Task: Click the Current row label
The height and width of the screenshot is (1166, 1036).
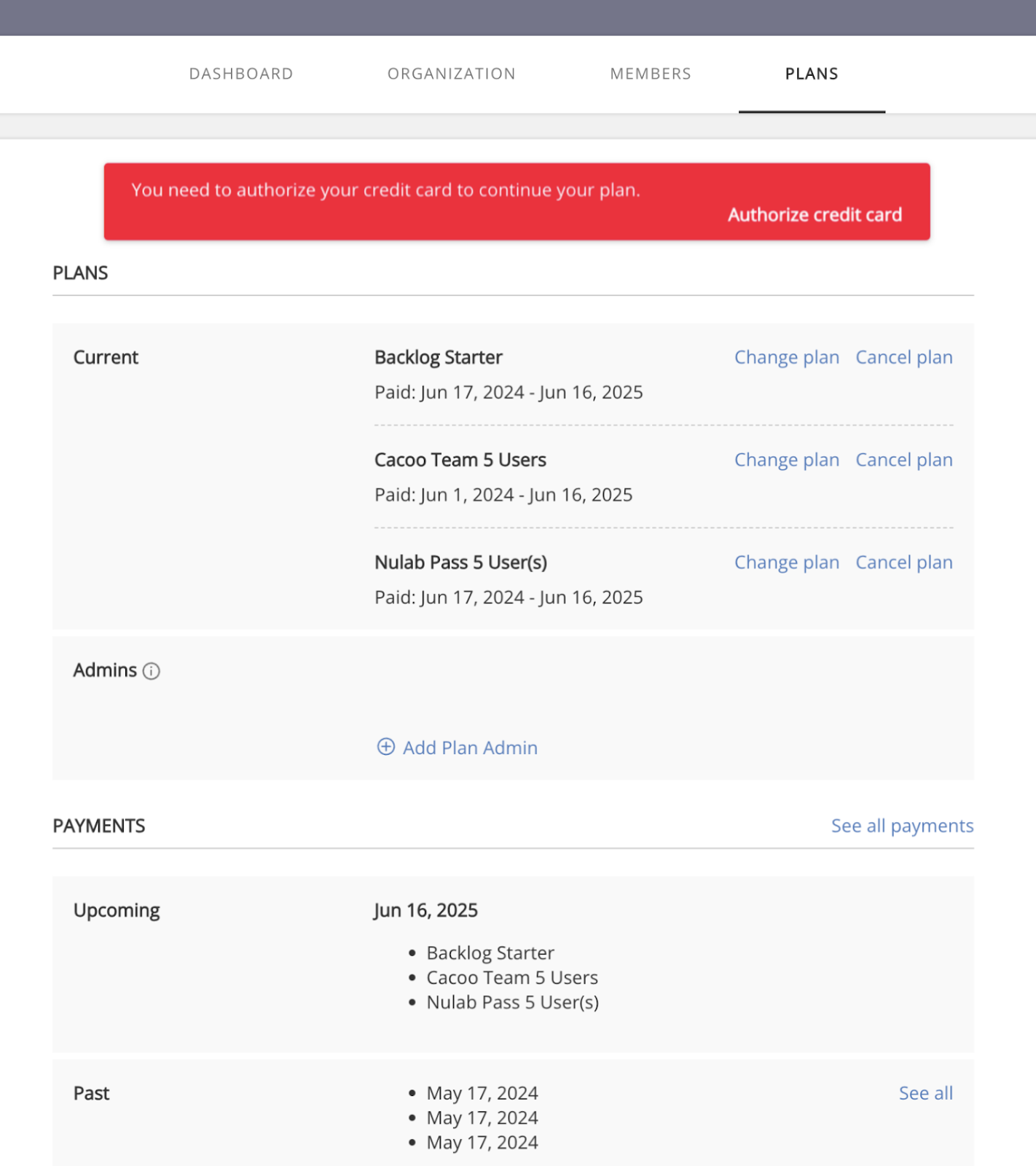Action: 106,357
